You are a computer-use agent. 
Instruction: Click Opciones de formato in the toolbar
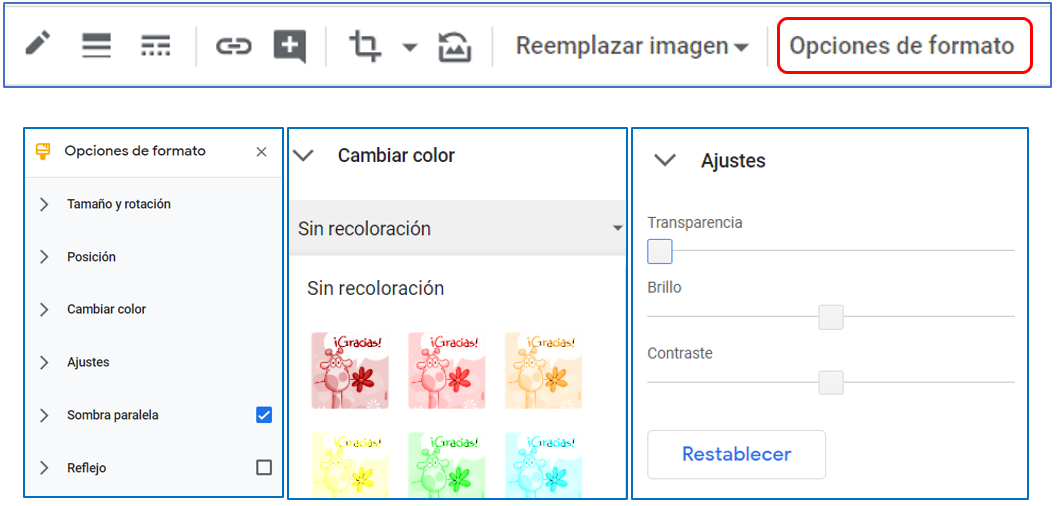902,46
